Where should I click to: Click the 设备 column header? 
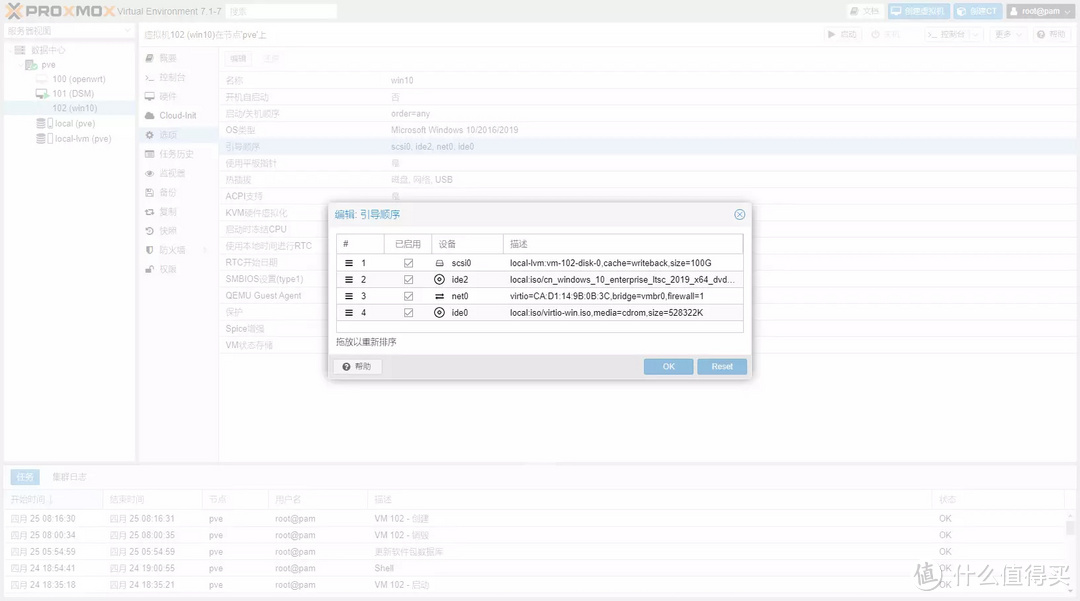click(468, 244)
